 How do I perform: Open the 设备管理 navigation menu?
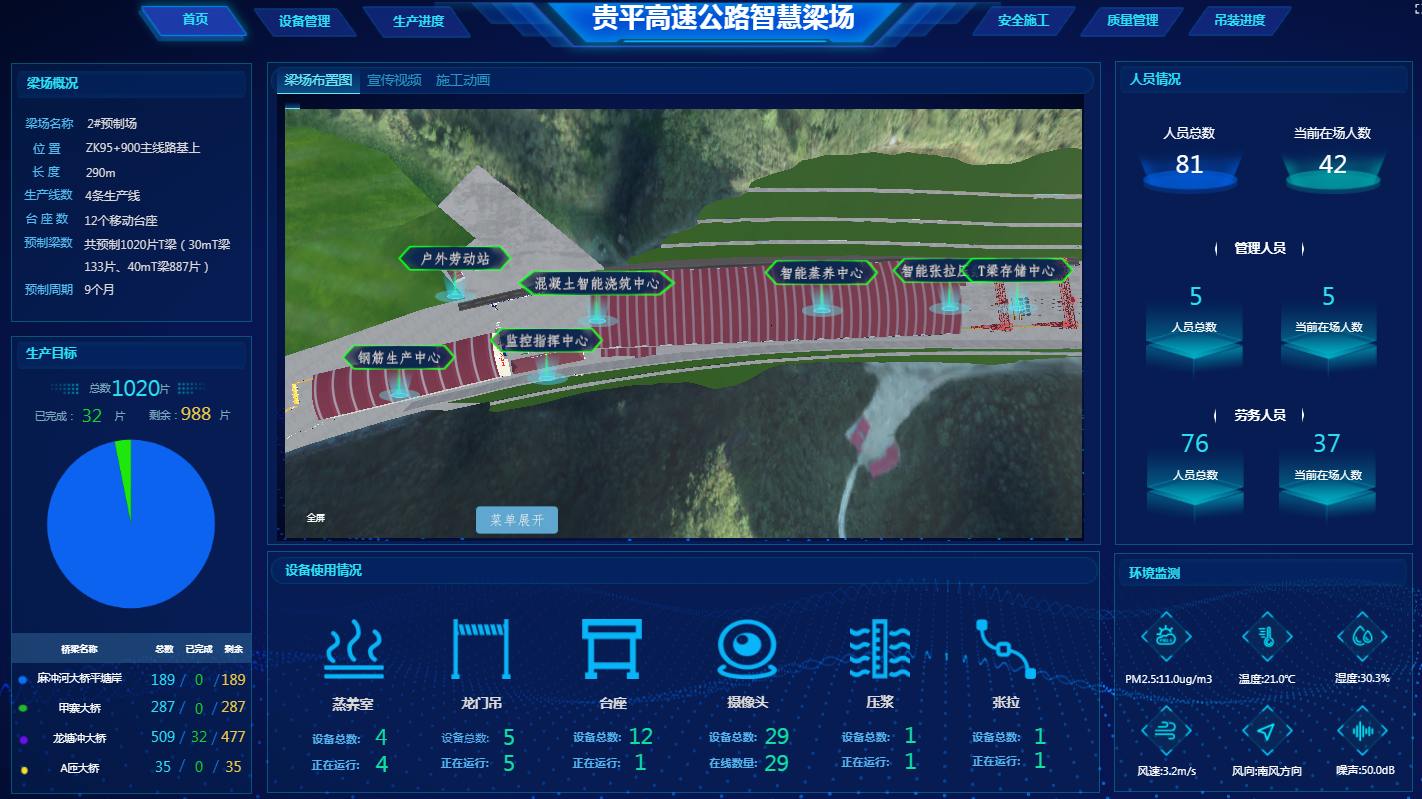coord(305,21)
